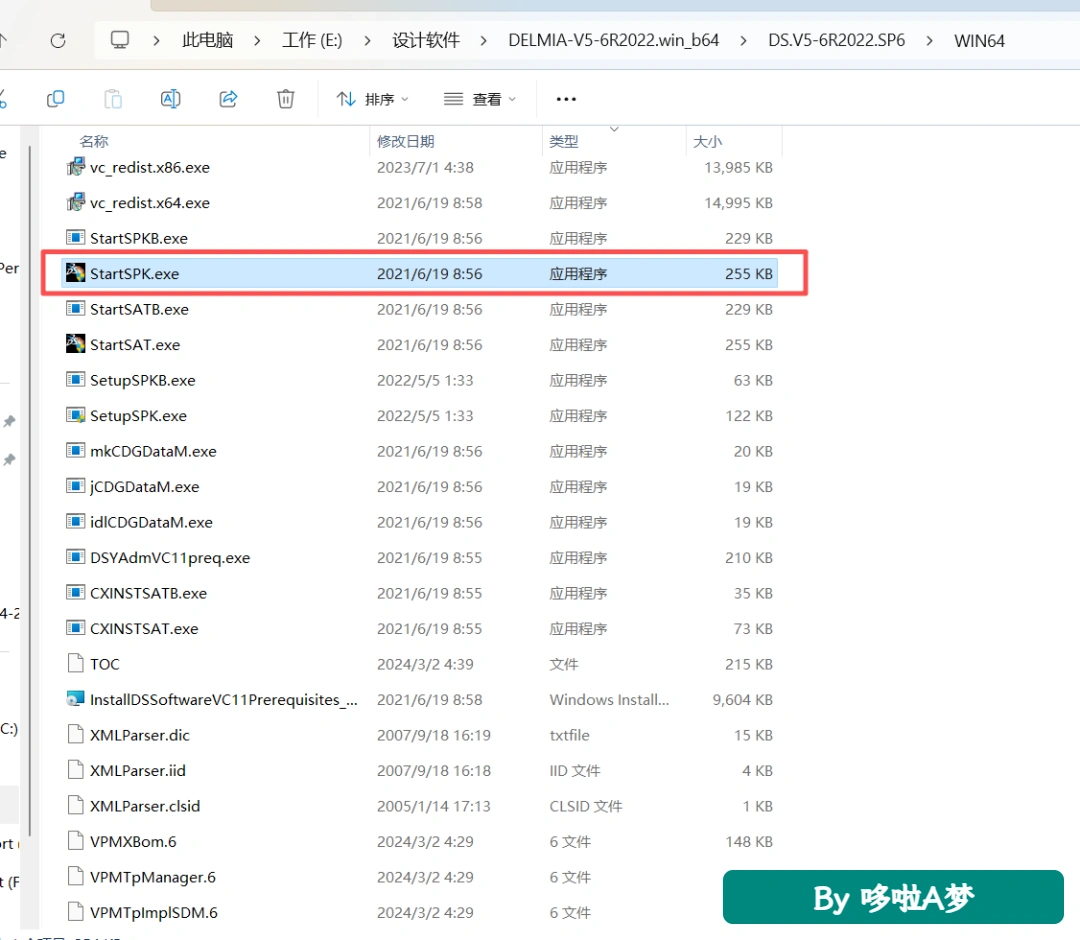Select the StartSPKB.exe file name

point(138,238)
